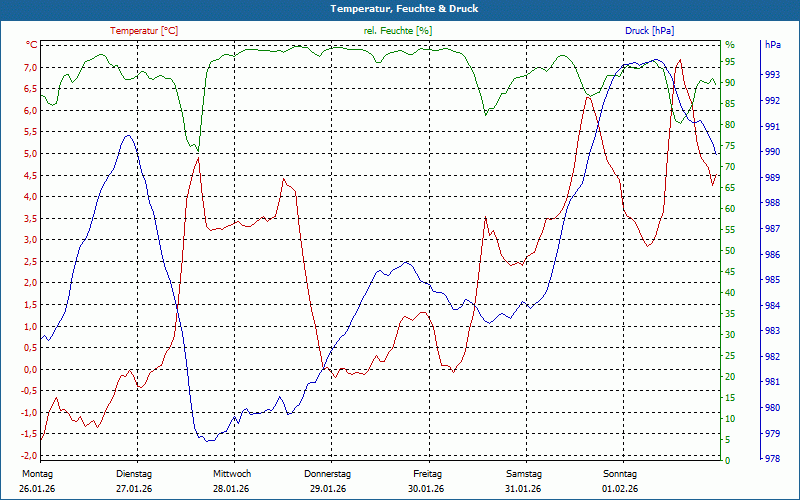The image size is (800, 500).
Task: Click the '-2,0' temperature axis tick
Action: tap(29, 456)
